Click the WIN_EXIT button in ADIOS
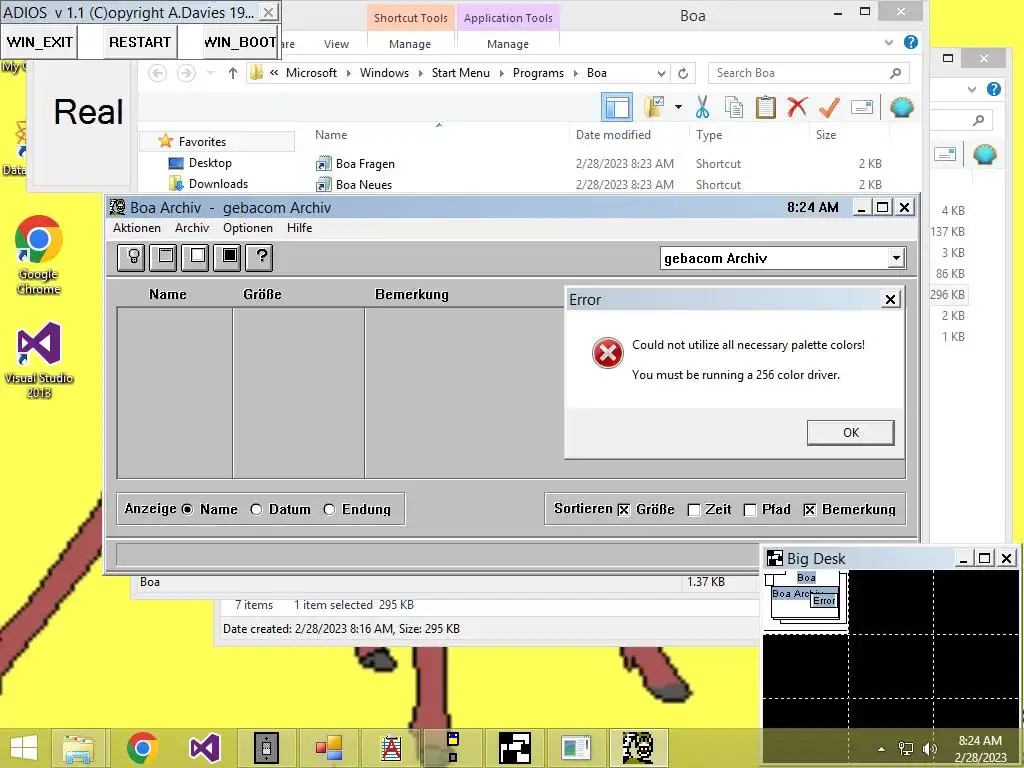 39,42
